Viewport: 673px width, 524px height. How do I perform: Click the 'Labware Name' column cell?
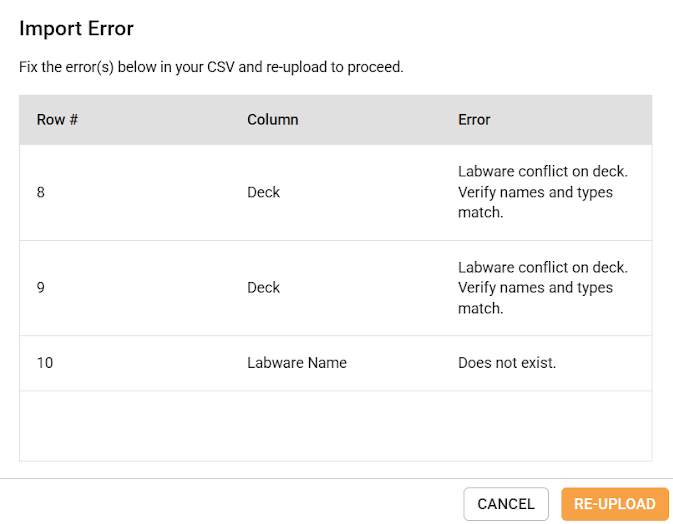pos(297,363)
